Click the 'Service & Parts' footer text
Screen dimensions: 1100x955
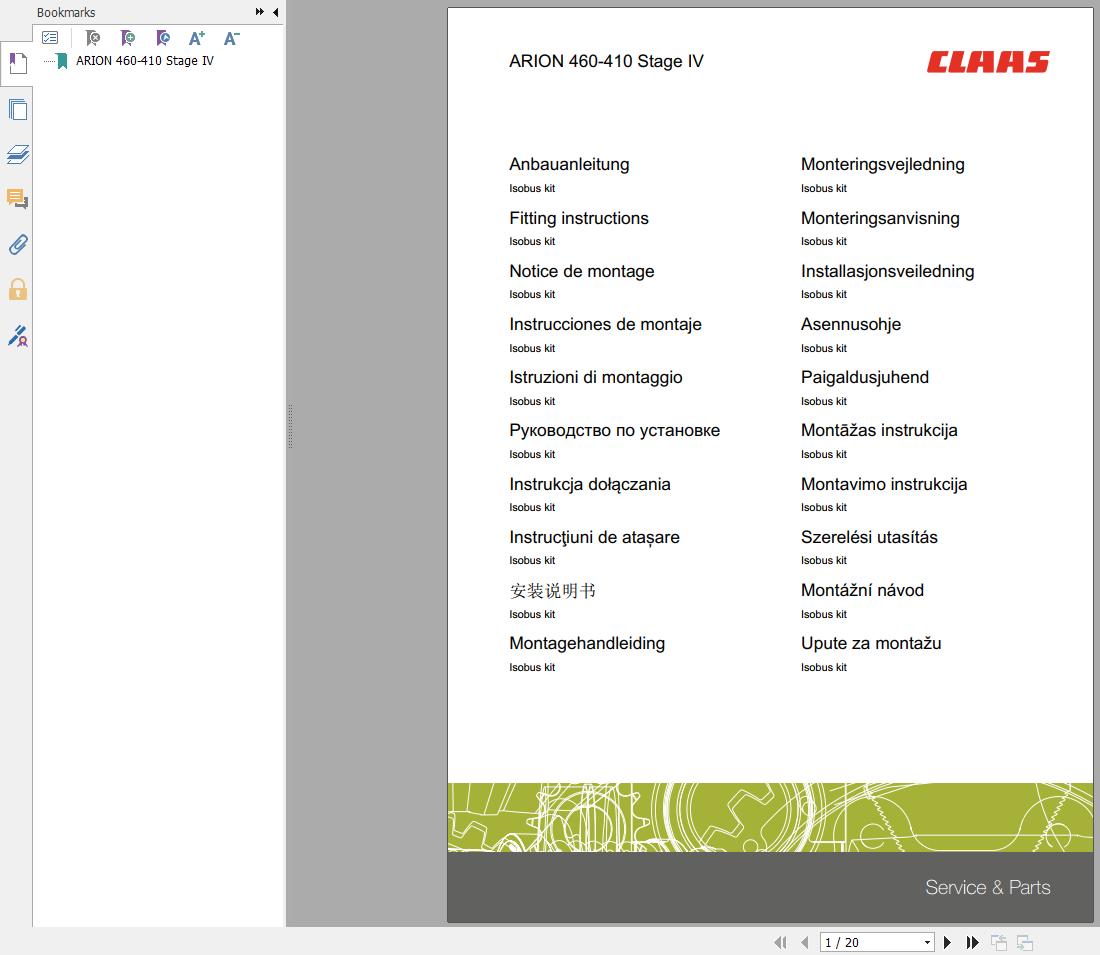tap(987, 888)
